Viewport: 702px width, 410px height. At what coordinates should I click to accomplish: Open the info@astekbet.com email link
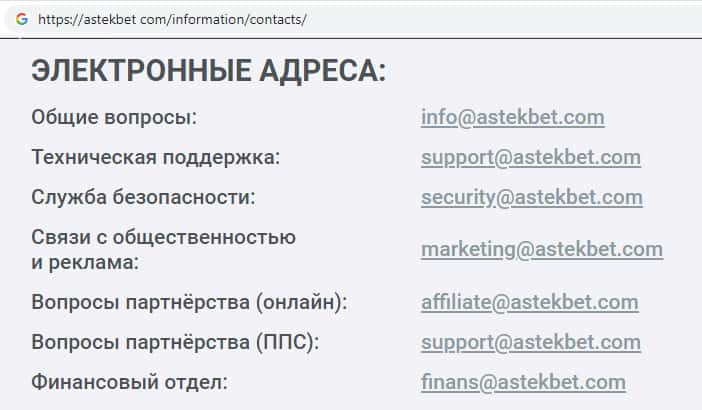coord(512,117)
